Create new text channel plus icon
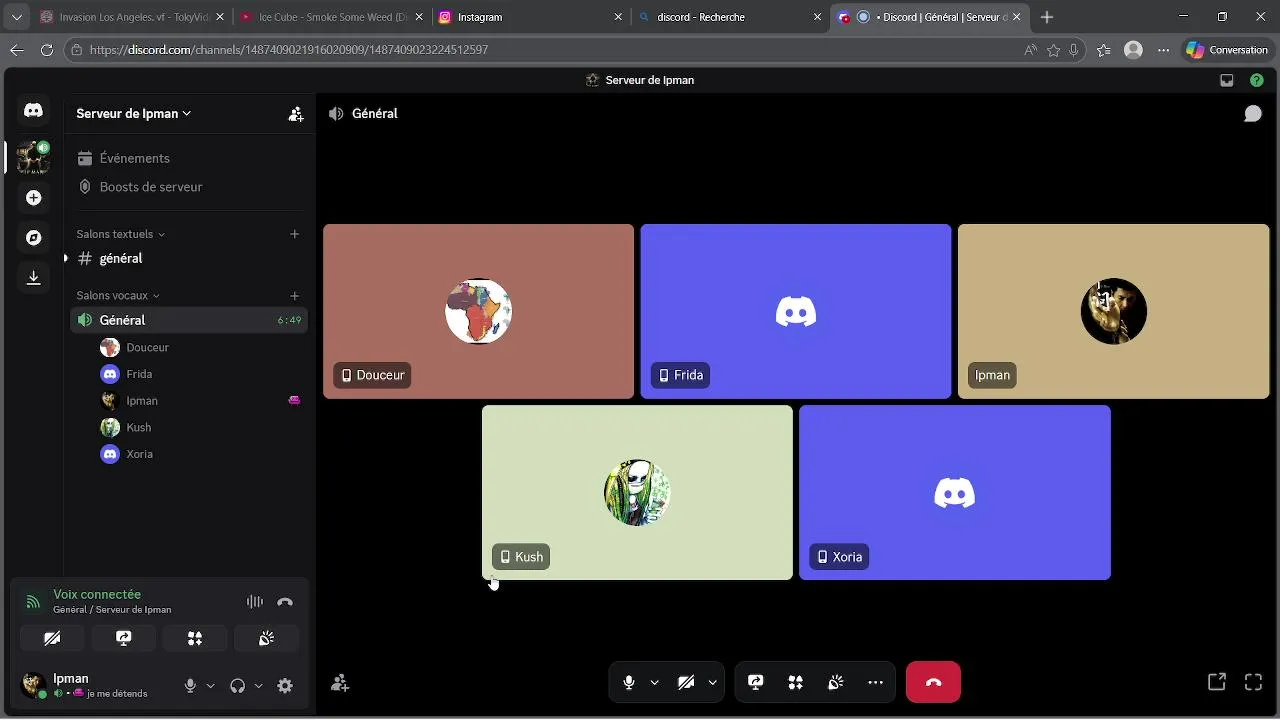Screen dimensions: 1280x720 294,234
